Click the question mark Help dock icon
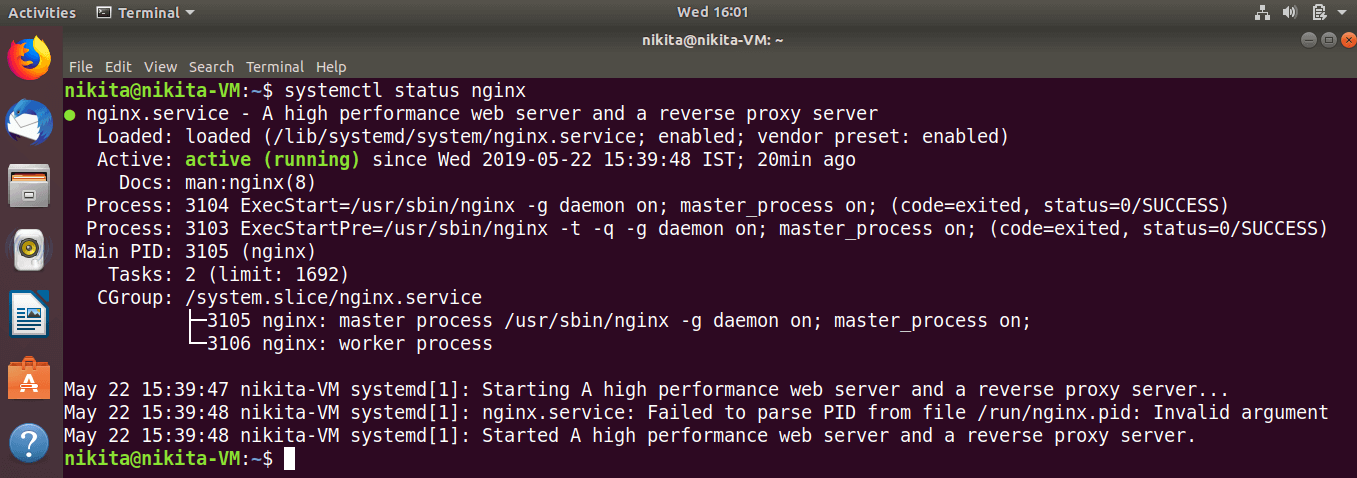Viewport: 1357px width, 478px height. pyautogui.click(x=29, y=443)
